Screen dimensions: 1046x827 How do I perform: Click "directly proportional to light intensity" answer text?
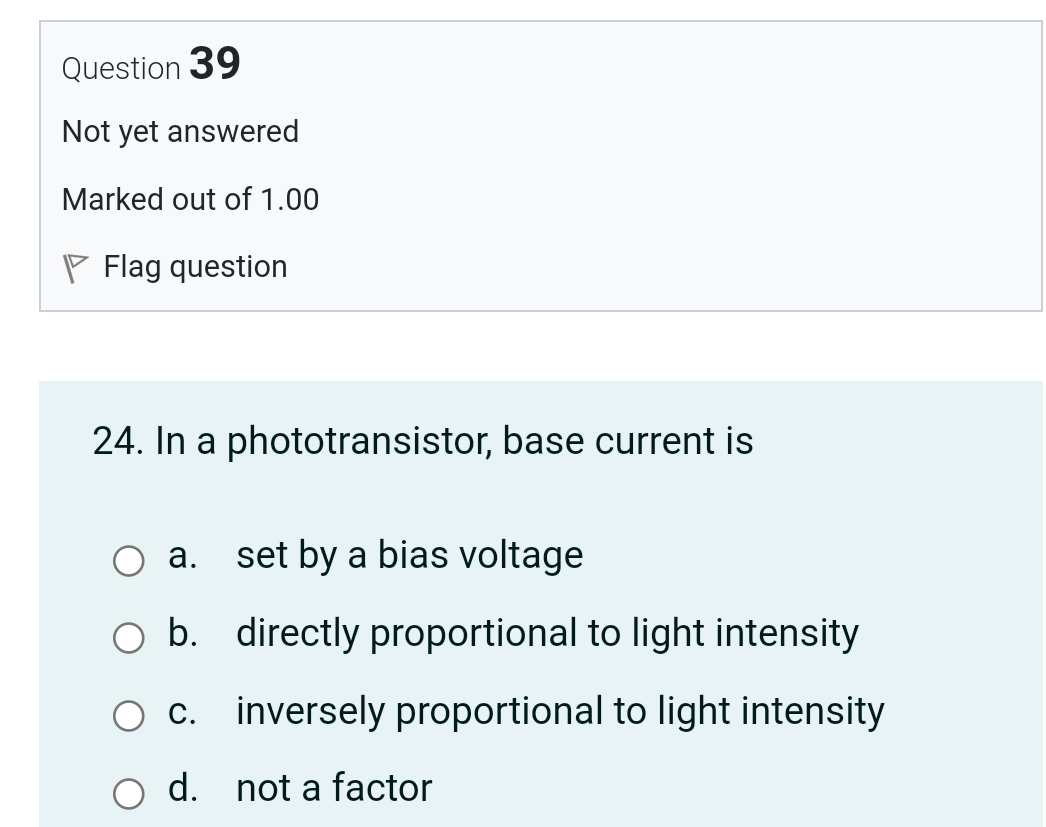click(547, 633)
